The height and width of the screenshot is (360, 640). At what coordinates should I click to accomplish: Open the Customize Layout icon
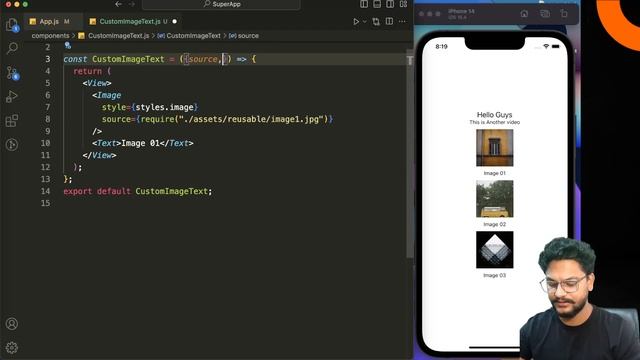pyautogui.click(x=403, y=4)
